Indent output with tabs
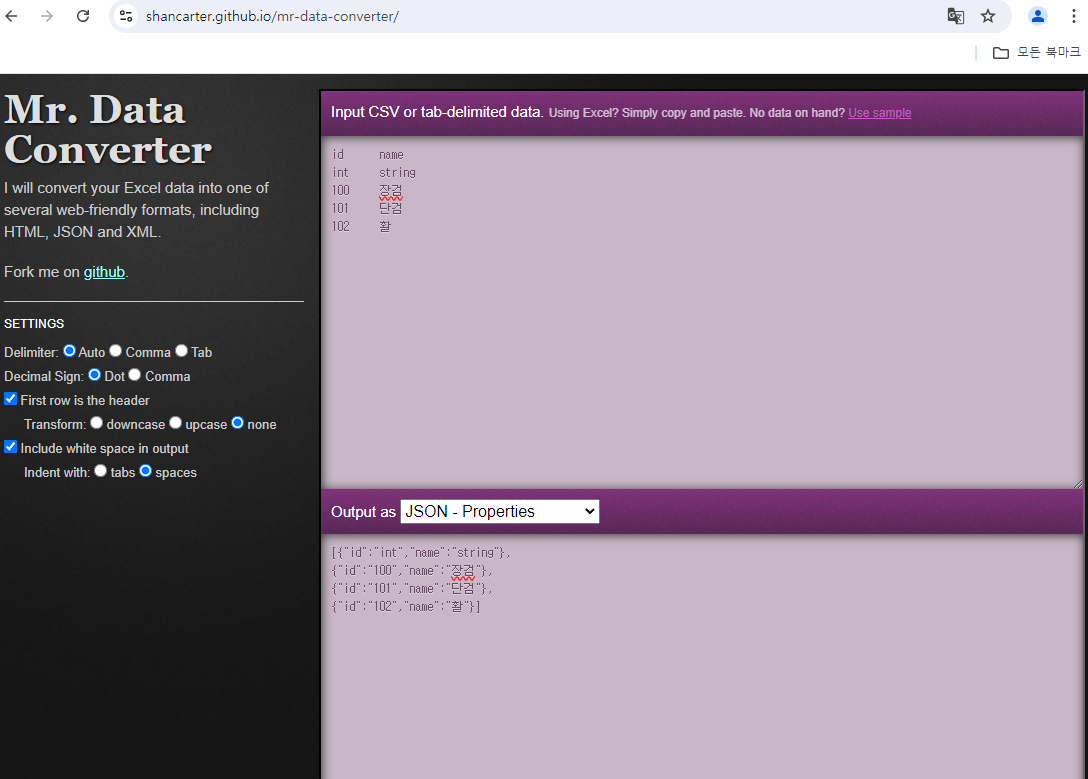Image resolution: width=1088 pixels, height=779 pixels. [101, 471]
